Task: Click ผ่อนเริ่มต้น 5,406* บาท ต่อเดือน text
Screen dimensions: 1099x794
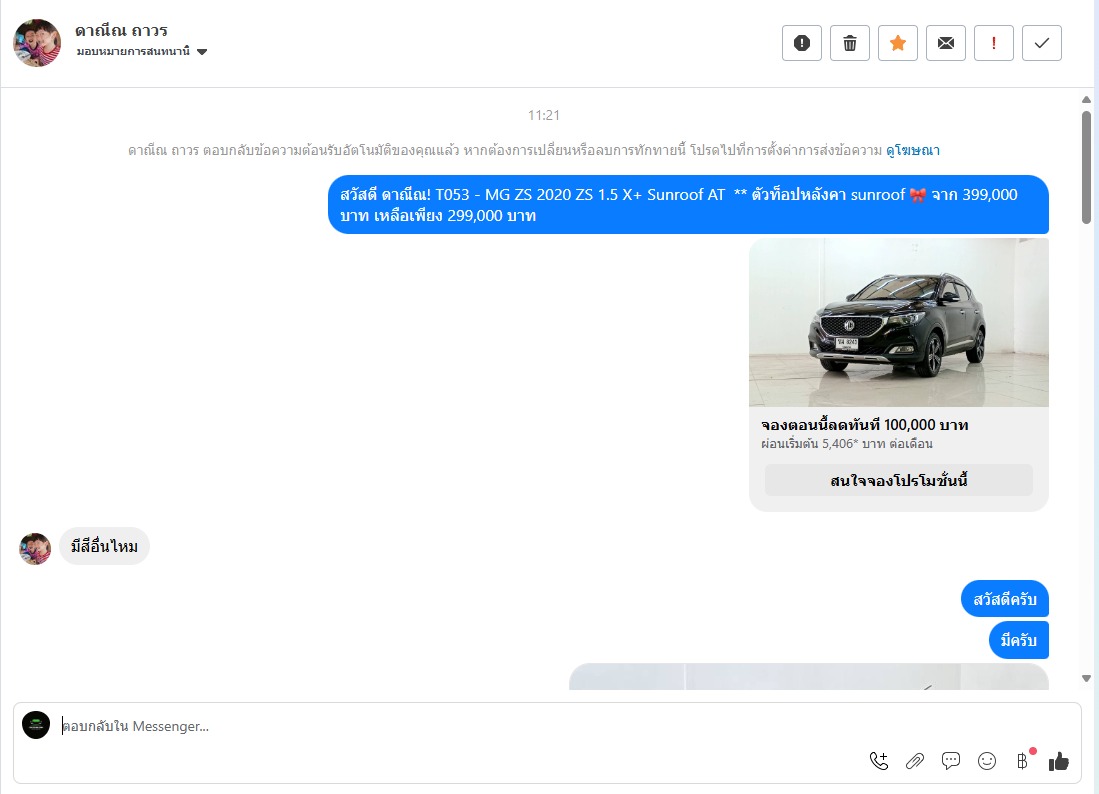Action: point(847,444)
